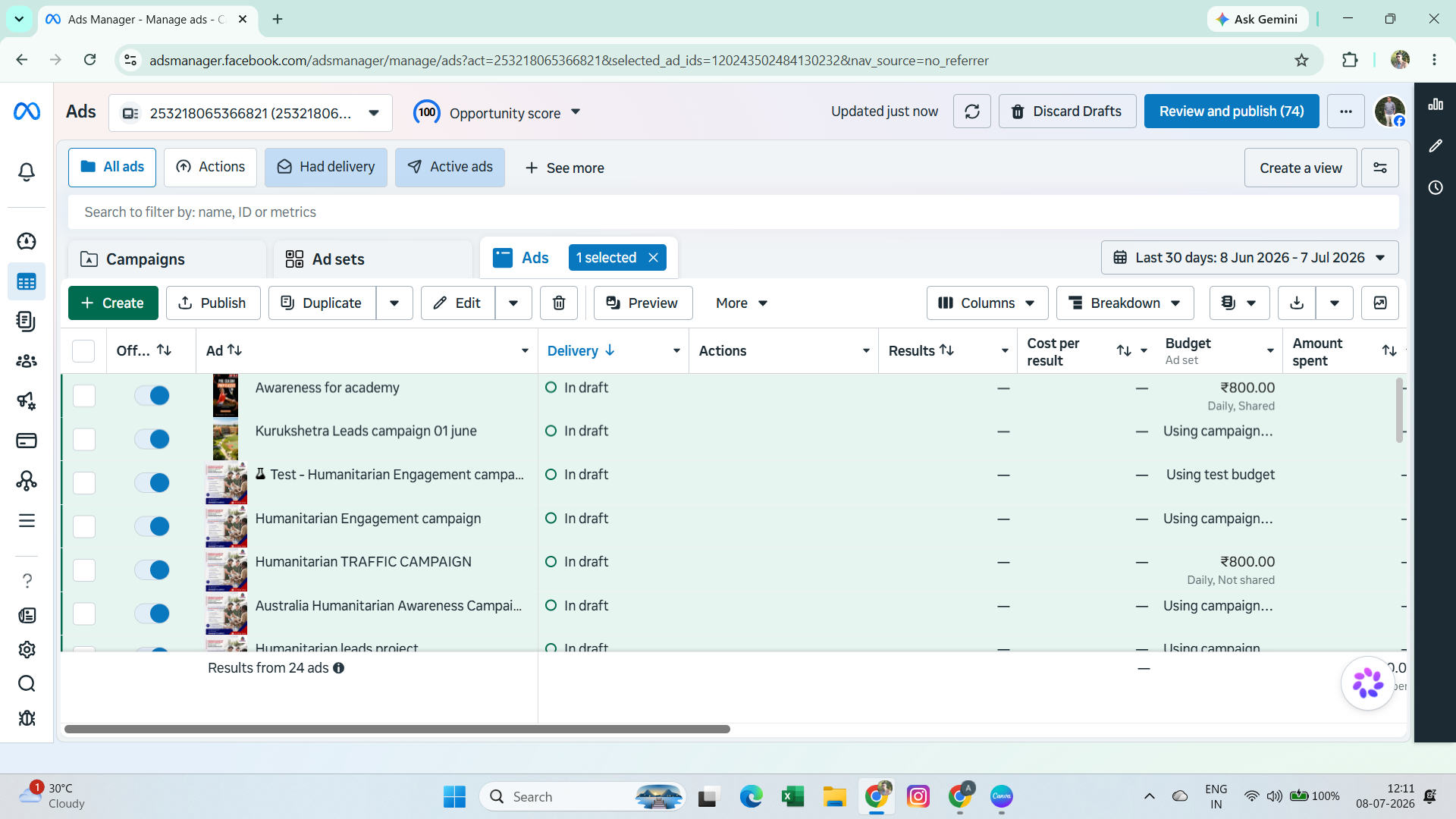Click the horizontal table scrollbar
This screenshot has width=1456, height=819.
(x=397, y=730)
